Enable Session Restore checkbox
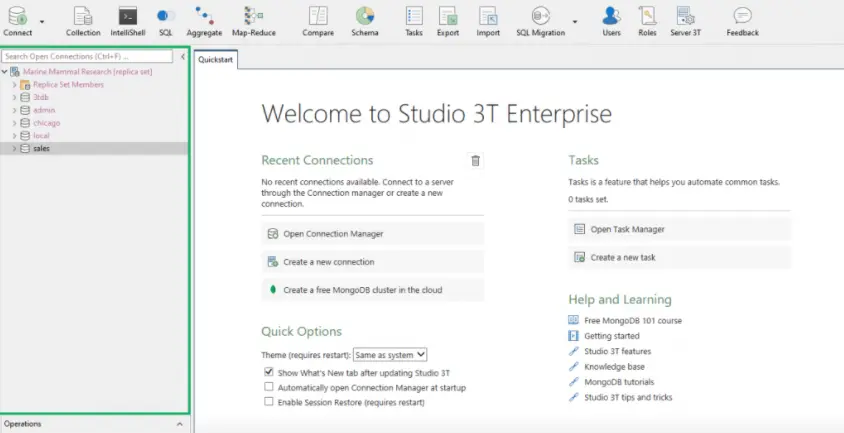 coord(269,402)
